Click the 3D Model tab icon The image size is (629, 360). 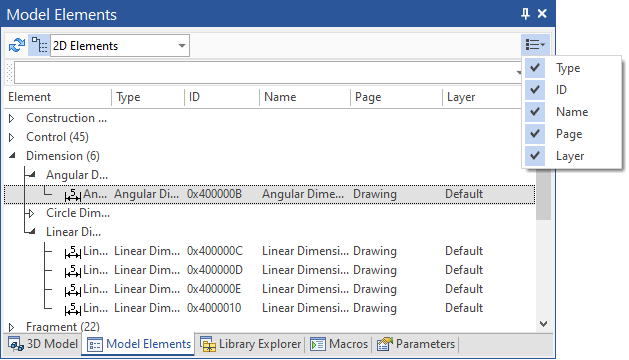[x=16, y=344]
